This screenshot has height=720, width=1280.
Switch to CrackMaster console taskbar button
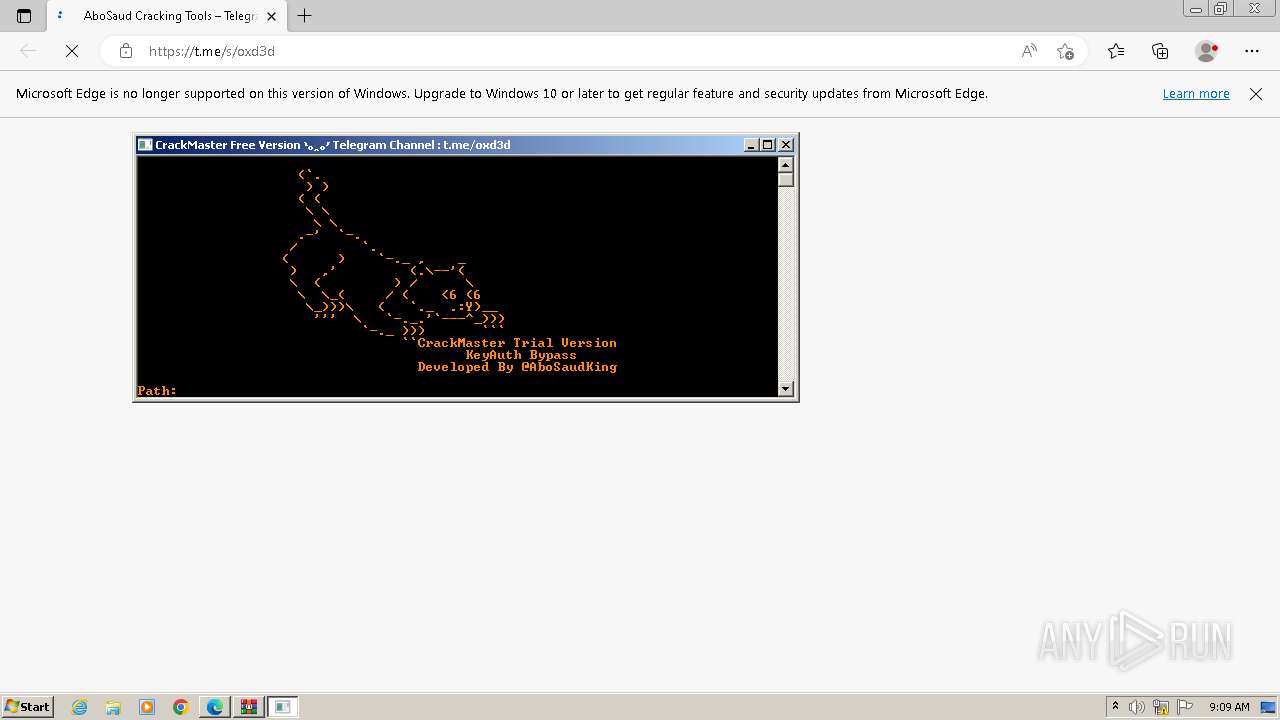coord(283,707)
